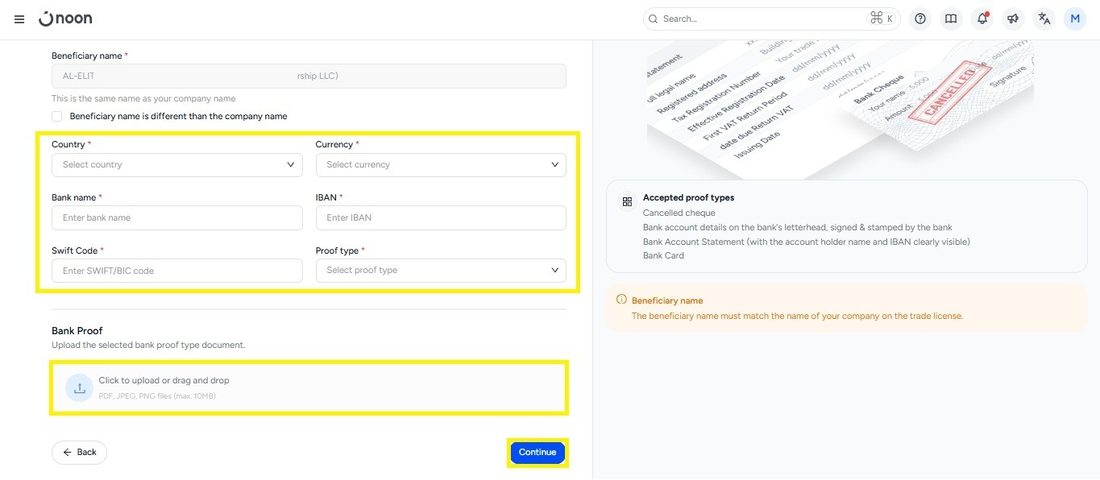Image resolution: width=1100 pixels, height=480 pixels.
Task: Expand the Select currency dropdown
Action: (x=441, y=165)
